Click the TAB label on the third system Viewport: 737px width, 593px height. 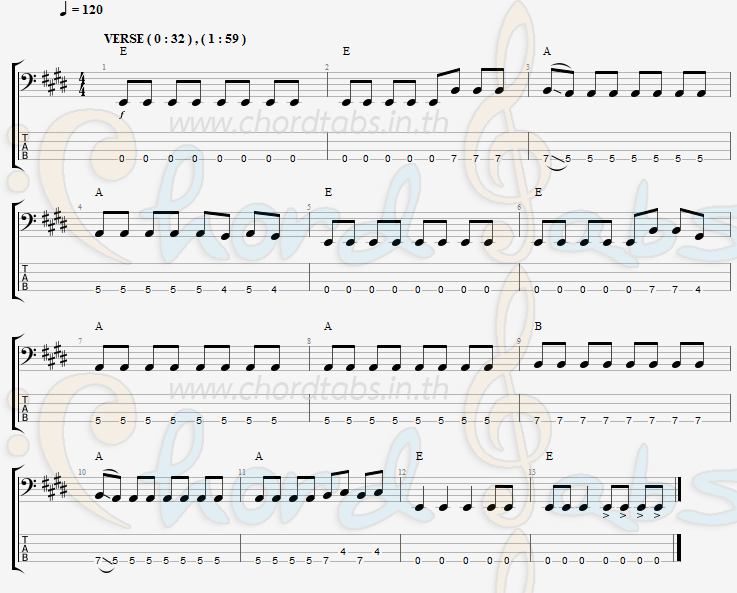click(25, 409)
